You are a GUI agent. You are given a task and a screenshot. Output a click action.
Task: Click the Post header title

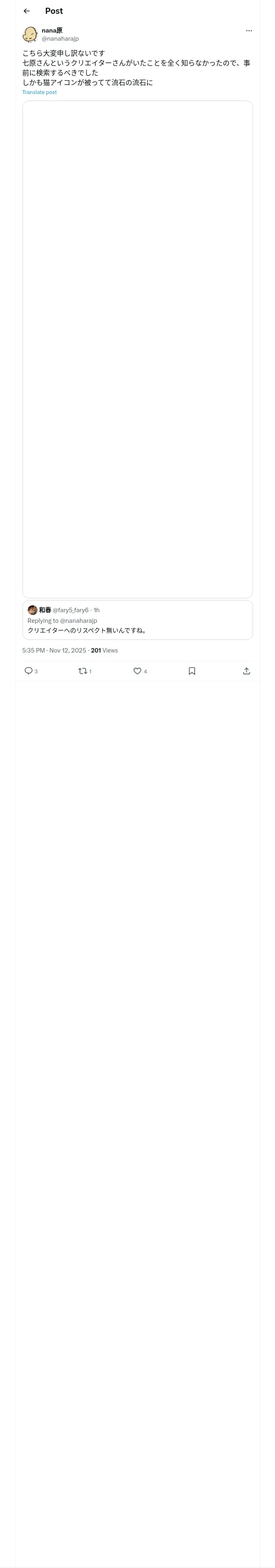click(x=54, y=11)
